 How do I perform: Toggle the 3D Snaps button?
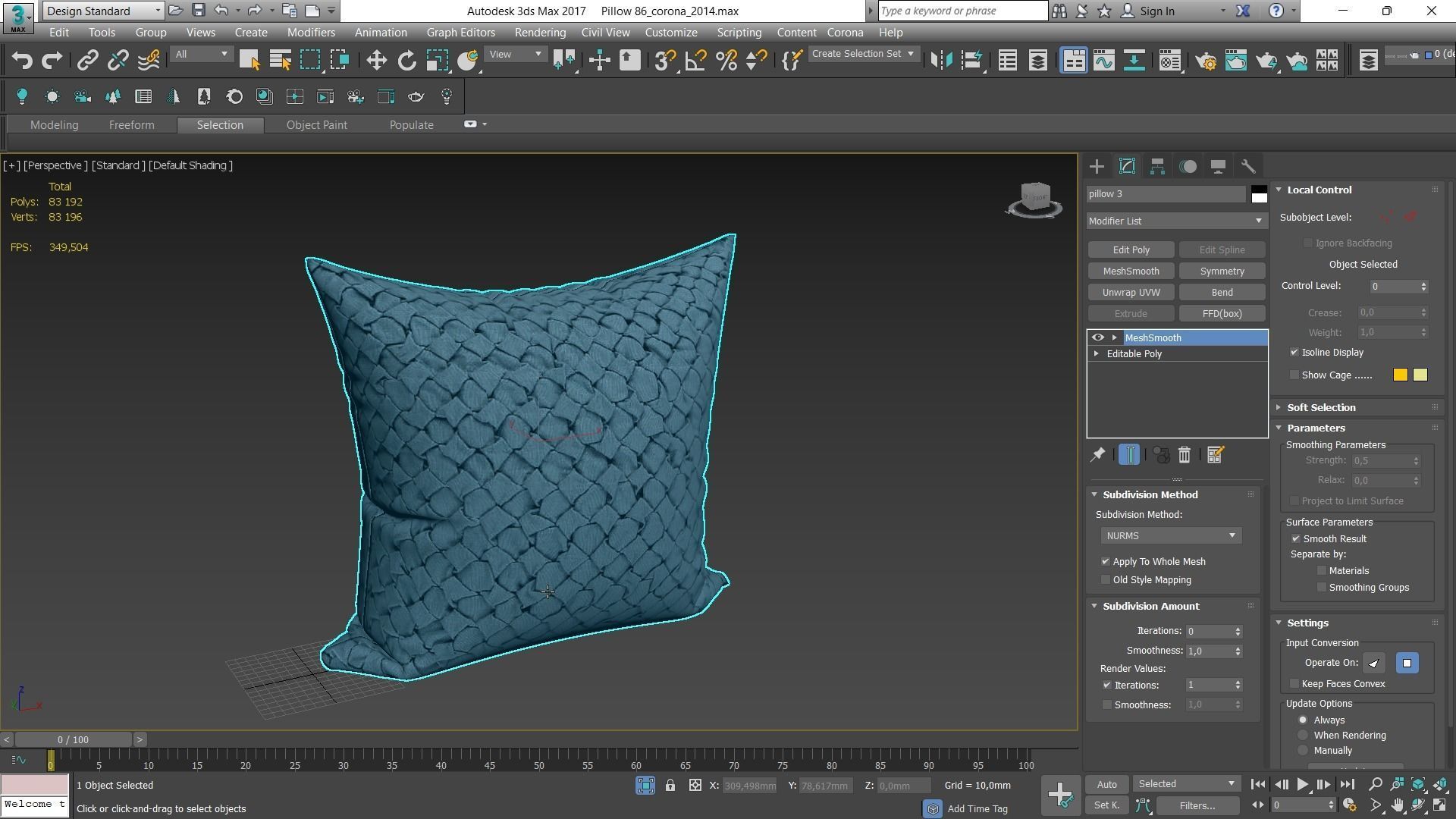point(665,60)
